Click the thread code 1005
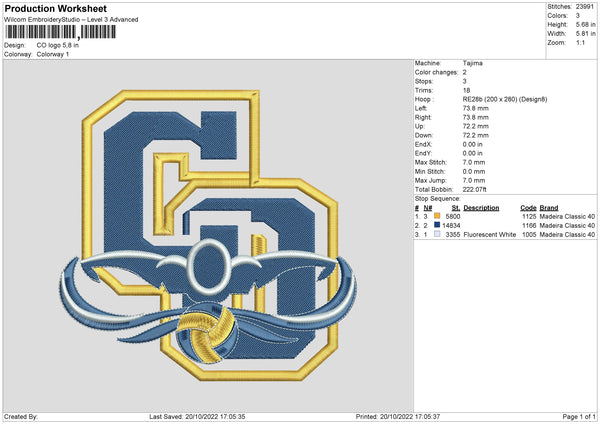600x424 pixels. (x=529, y=235)
